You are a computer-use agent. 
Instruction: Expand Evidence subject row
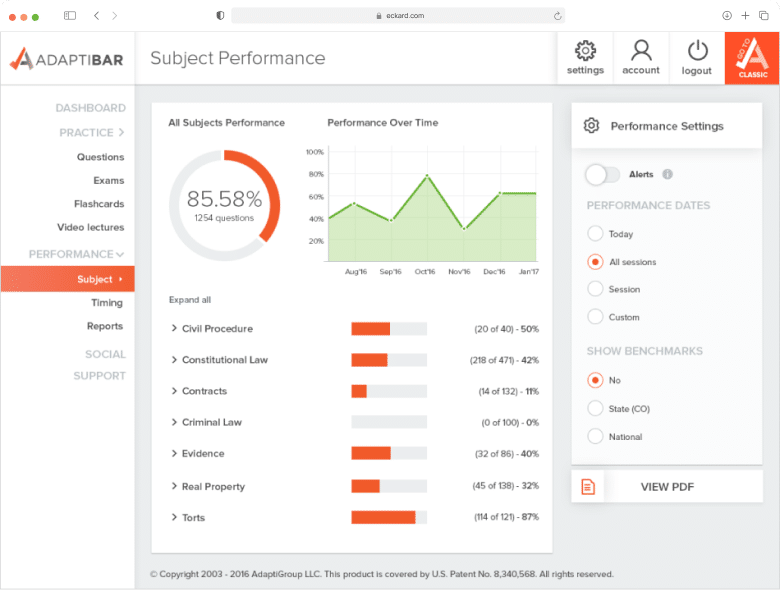point(174,453)
